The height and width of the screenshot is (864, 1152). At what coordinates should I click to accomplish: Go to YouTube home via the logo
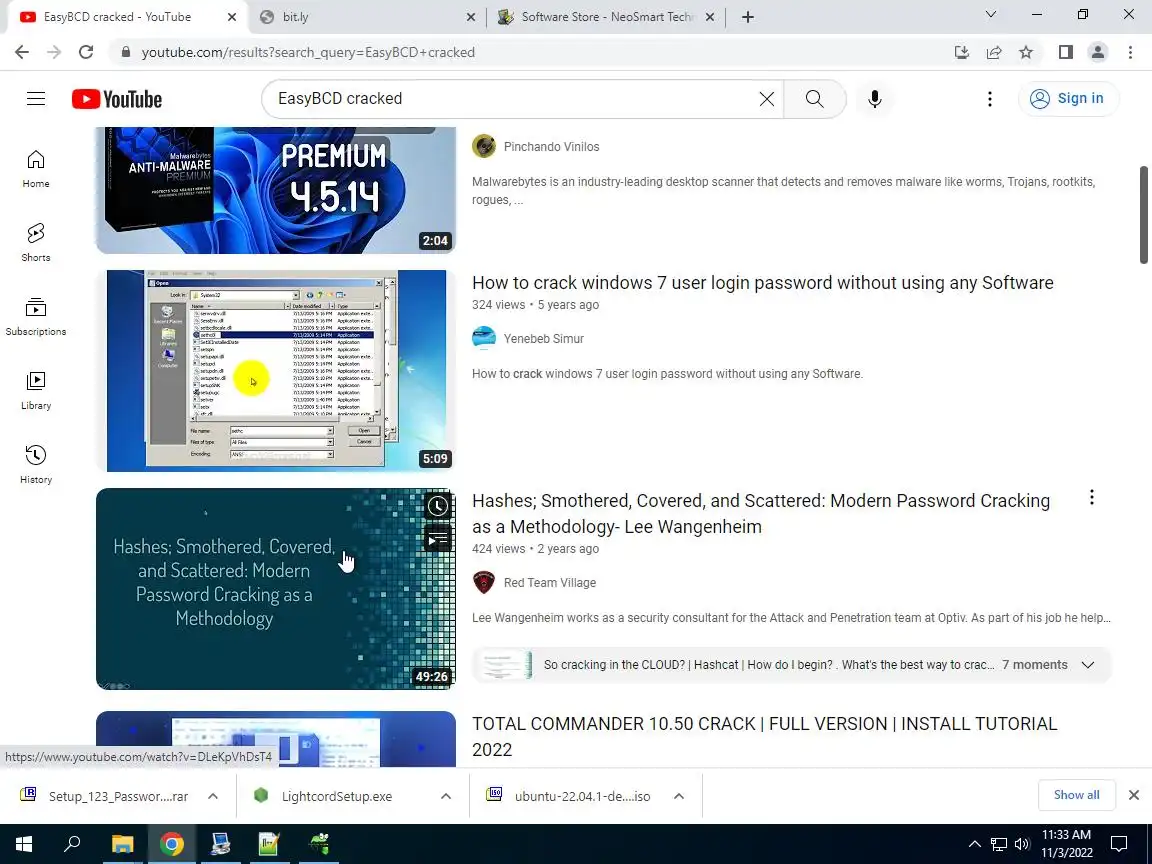tap(117, 98)
